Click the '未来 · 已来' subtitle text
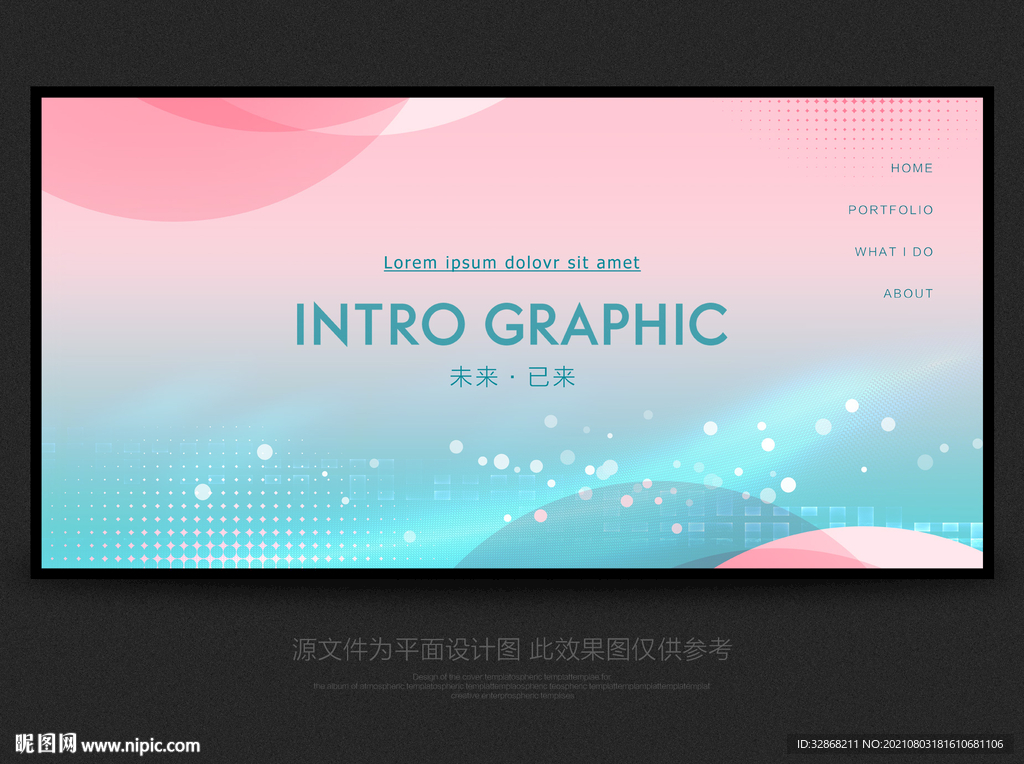Viewport: 1024px width, 764px height. pos(512,377)
